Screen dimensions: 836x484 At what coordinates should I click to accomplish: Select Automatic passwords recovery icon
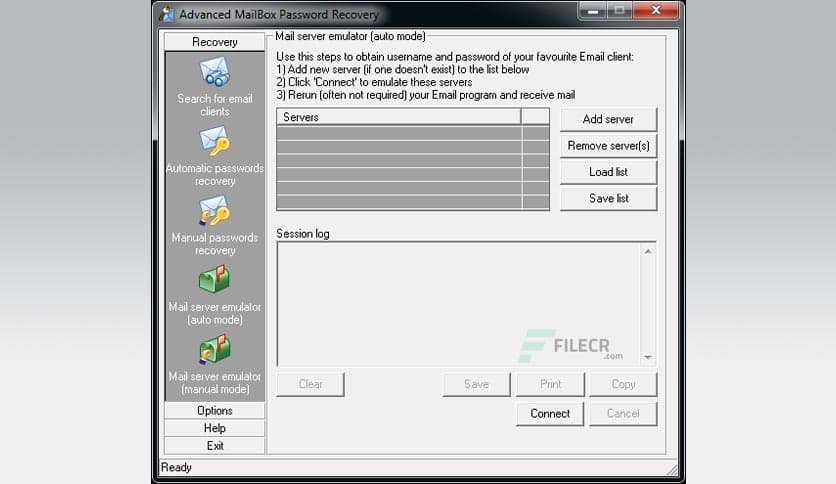pyautogui.click(x=215, y=141)
